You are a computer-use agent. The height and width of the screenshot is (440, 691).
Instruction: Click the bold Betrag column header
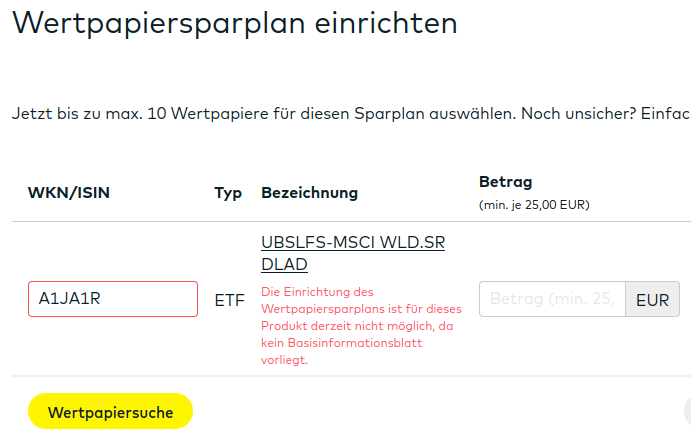tap(506, 182)
